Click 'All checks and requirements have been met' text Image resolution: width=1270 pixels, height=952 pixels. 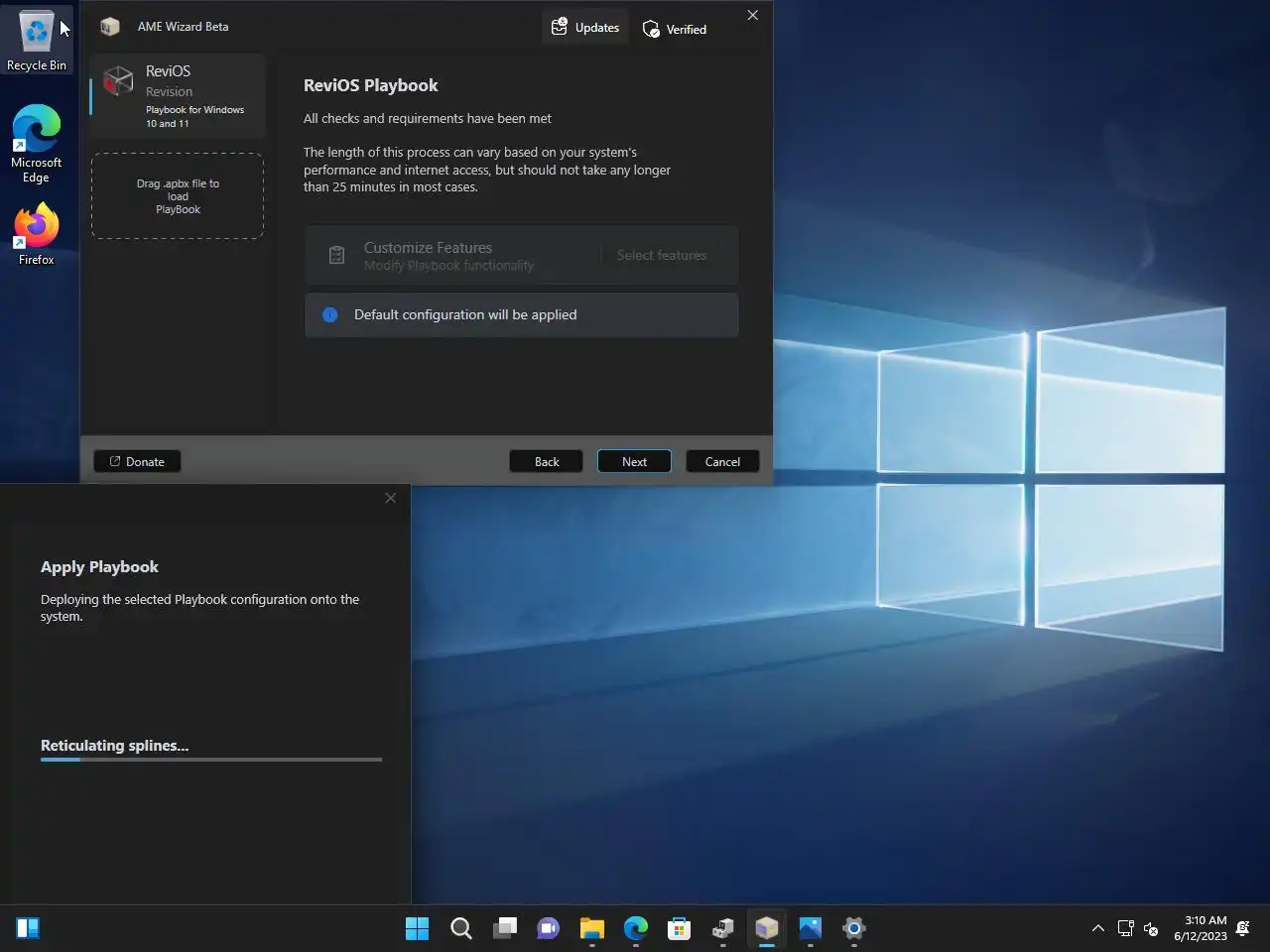pos(428,118)
